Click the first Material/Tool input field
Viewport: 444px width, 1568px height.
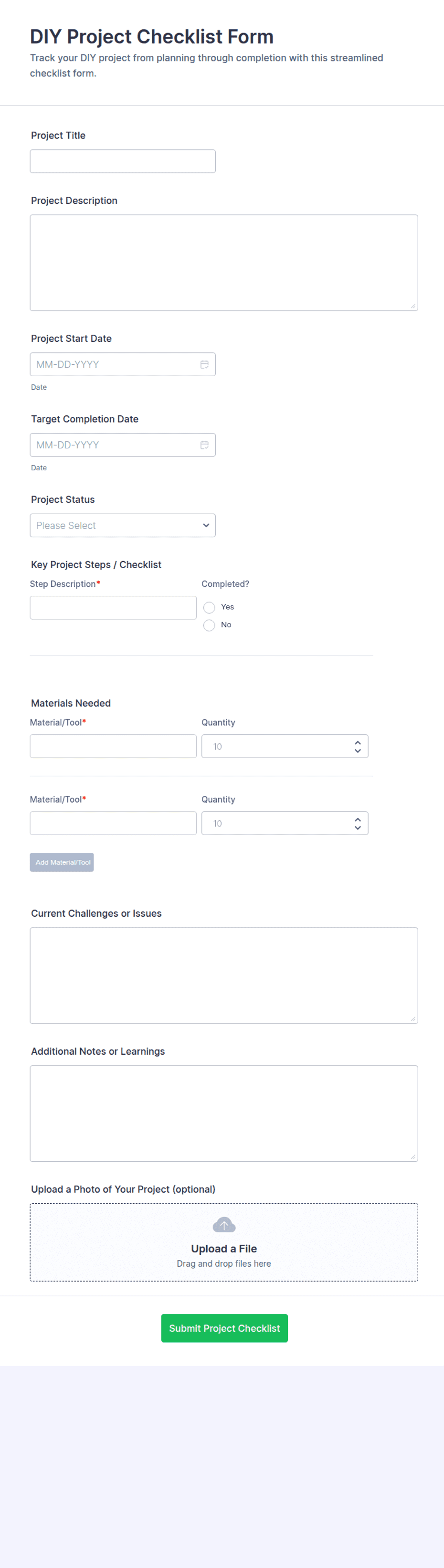coord(113,746)
